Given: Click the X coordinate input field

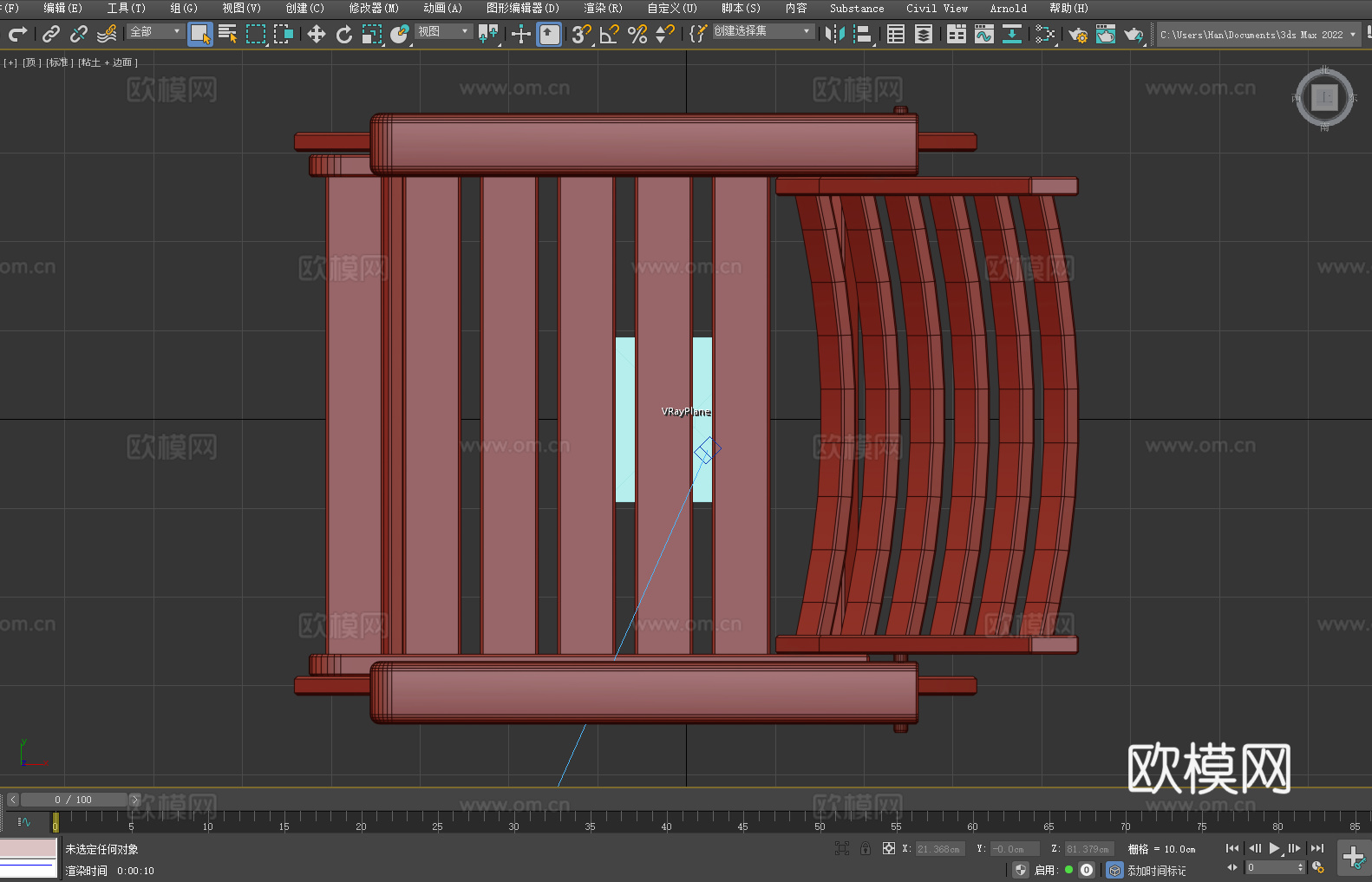Looking at the screenshot, I should tap(940, 849).
